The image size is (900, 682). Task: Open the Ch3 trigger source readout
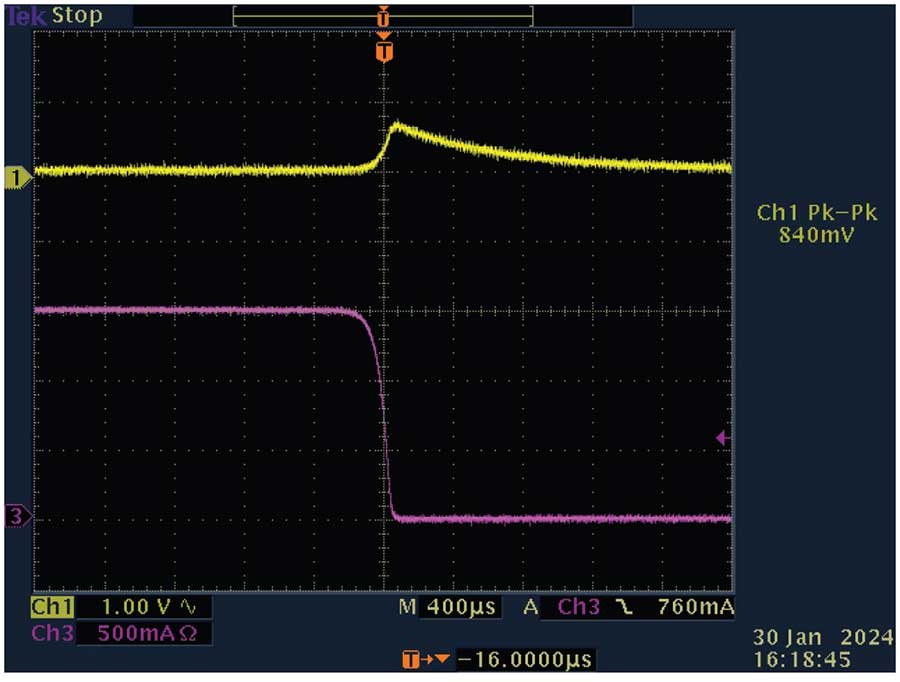coord(579,608)
